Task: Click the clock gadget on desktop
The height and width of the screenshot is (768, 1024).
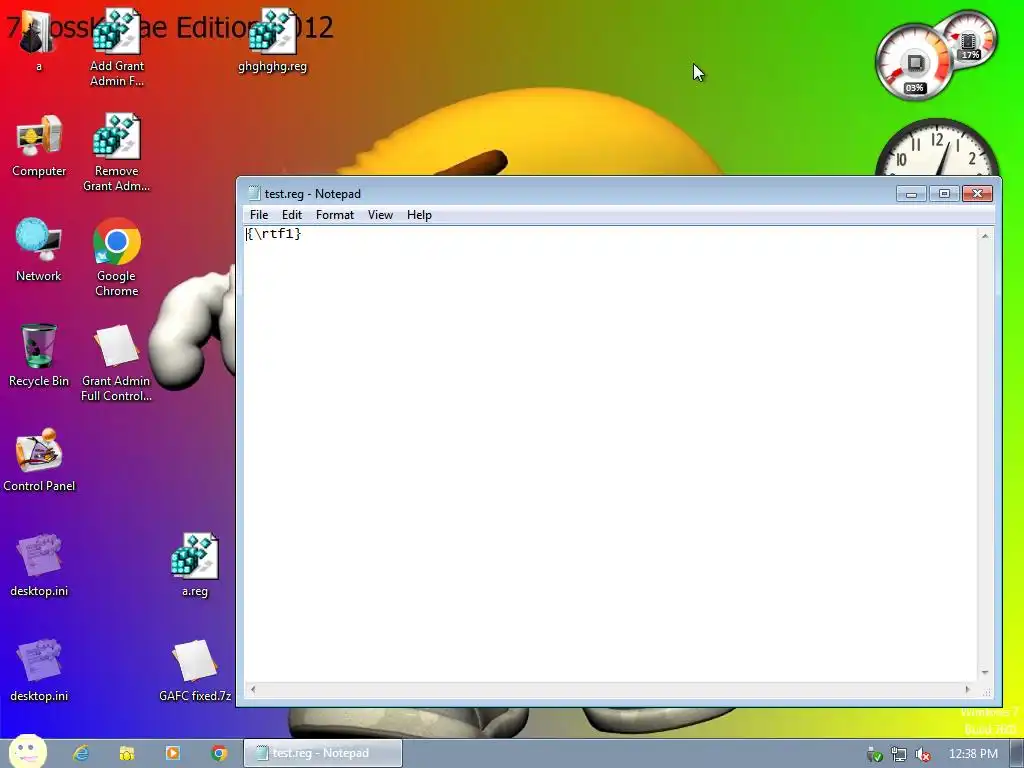Action: [x=936, y=148]
